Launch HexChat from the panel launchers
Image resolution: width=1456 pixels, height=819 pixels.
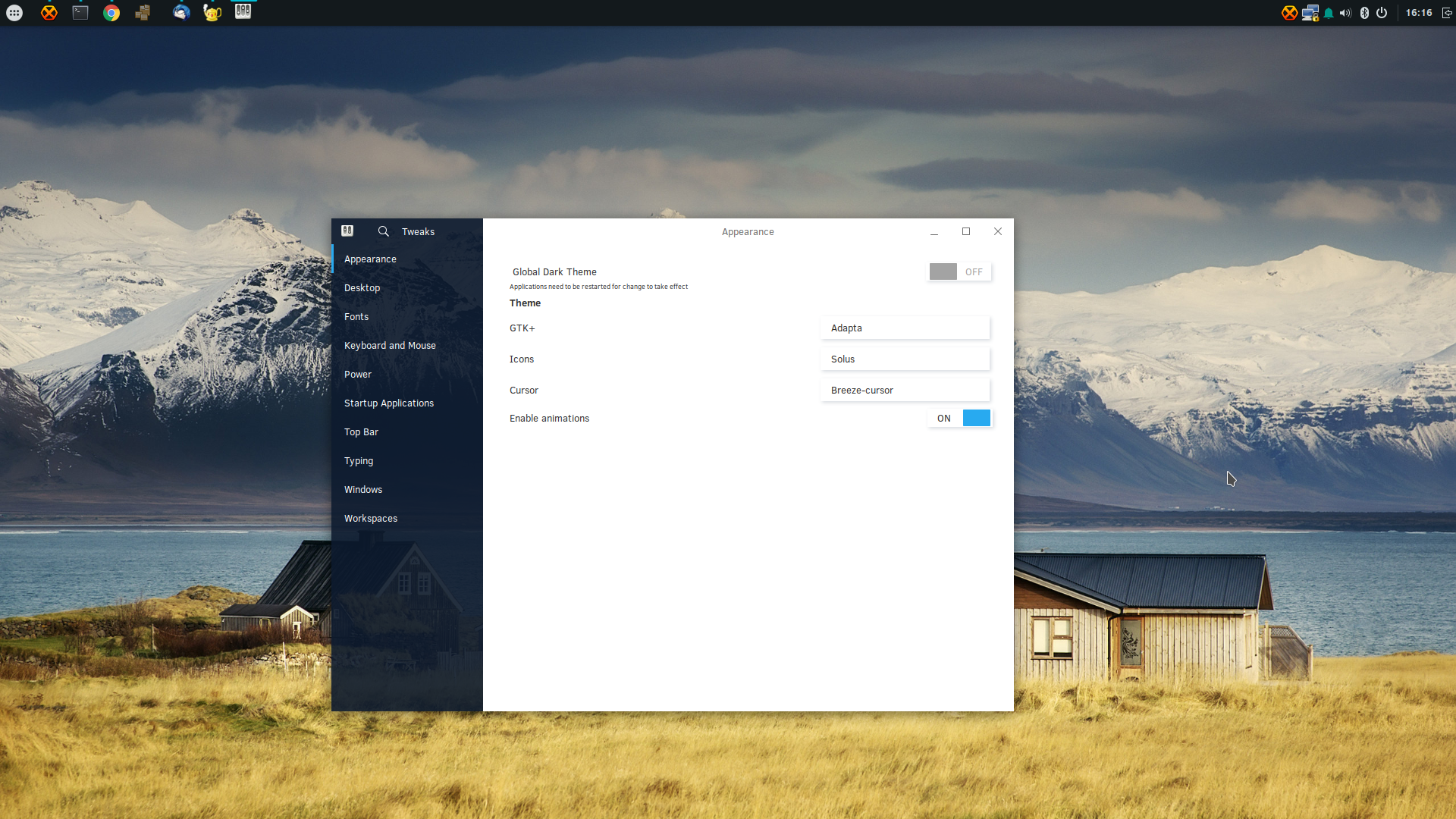(49, 13)
